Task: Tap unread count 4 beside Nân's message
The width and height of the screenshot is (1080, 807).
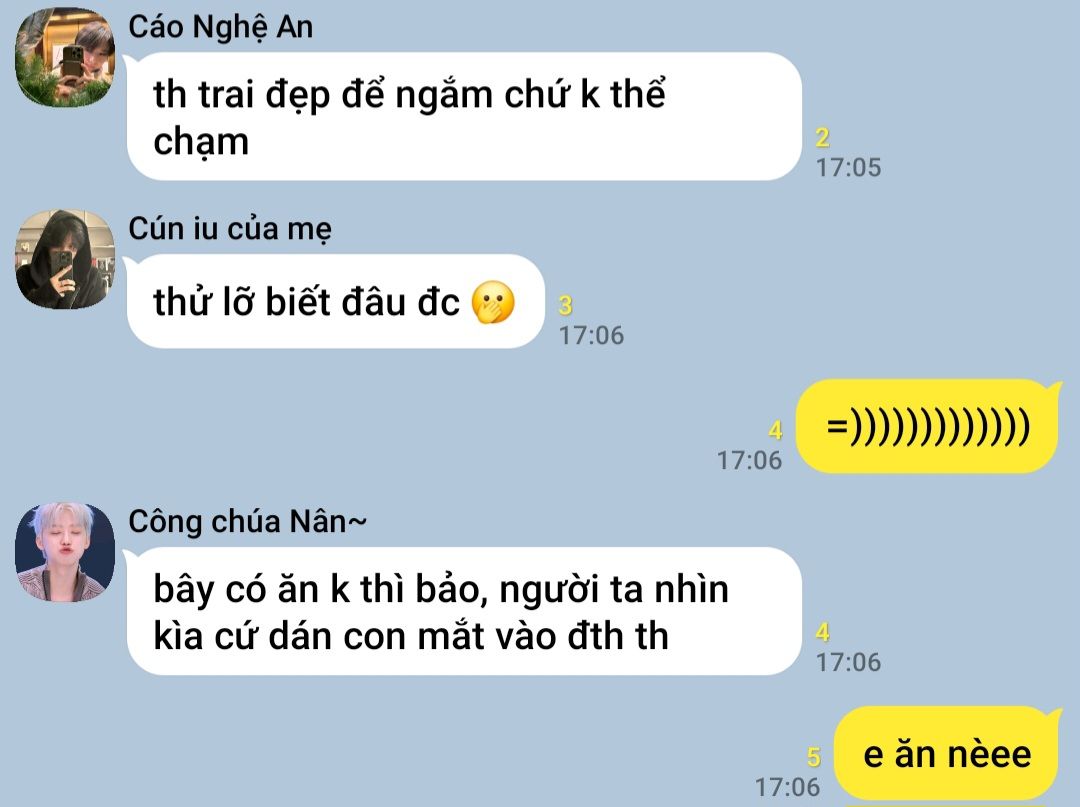Action: coord(822,632)
